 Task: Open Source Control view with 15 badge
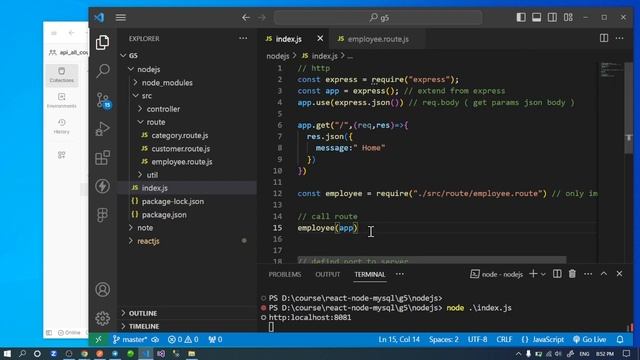pyautogui.click(x=102, y=100)
